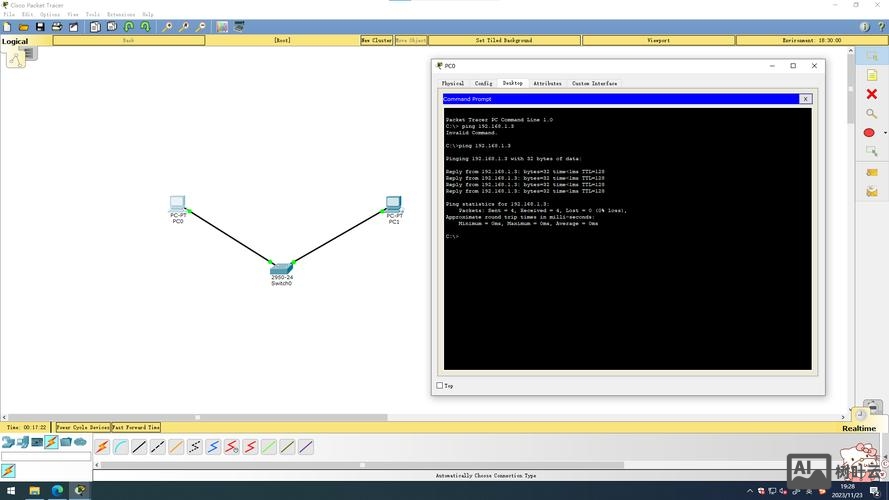Image resolution: width=889 pixels, height=500 pixels.
Task: Toggle the Top checkbox in PC0 window
Action: pos(439,385)
